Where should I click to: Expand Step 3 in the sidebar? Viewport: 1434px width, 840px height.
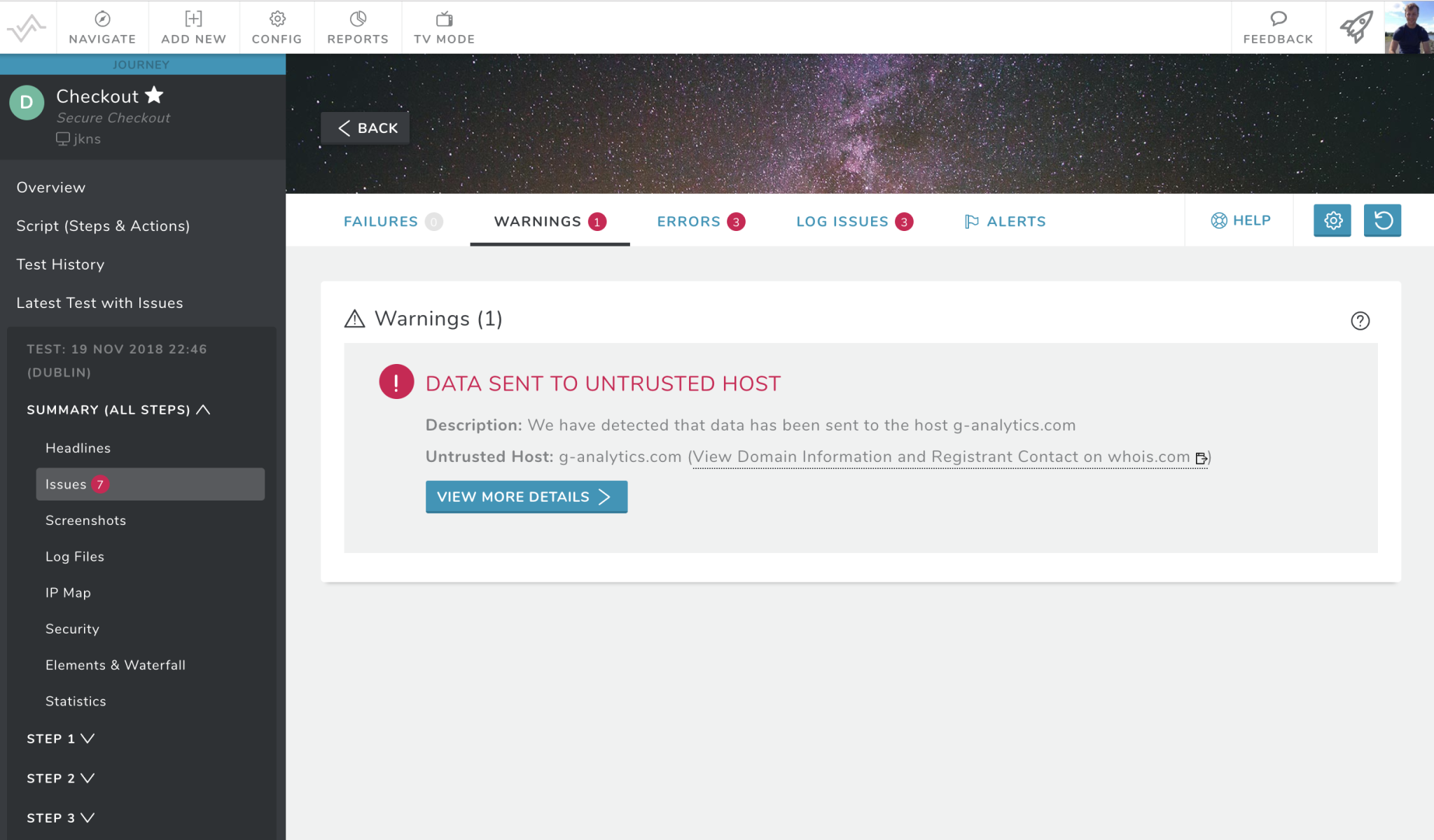pos(87,817)
